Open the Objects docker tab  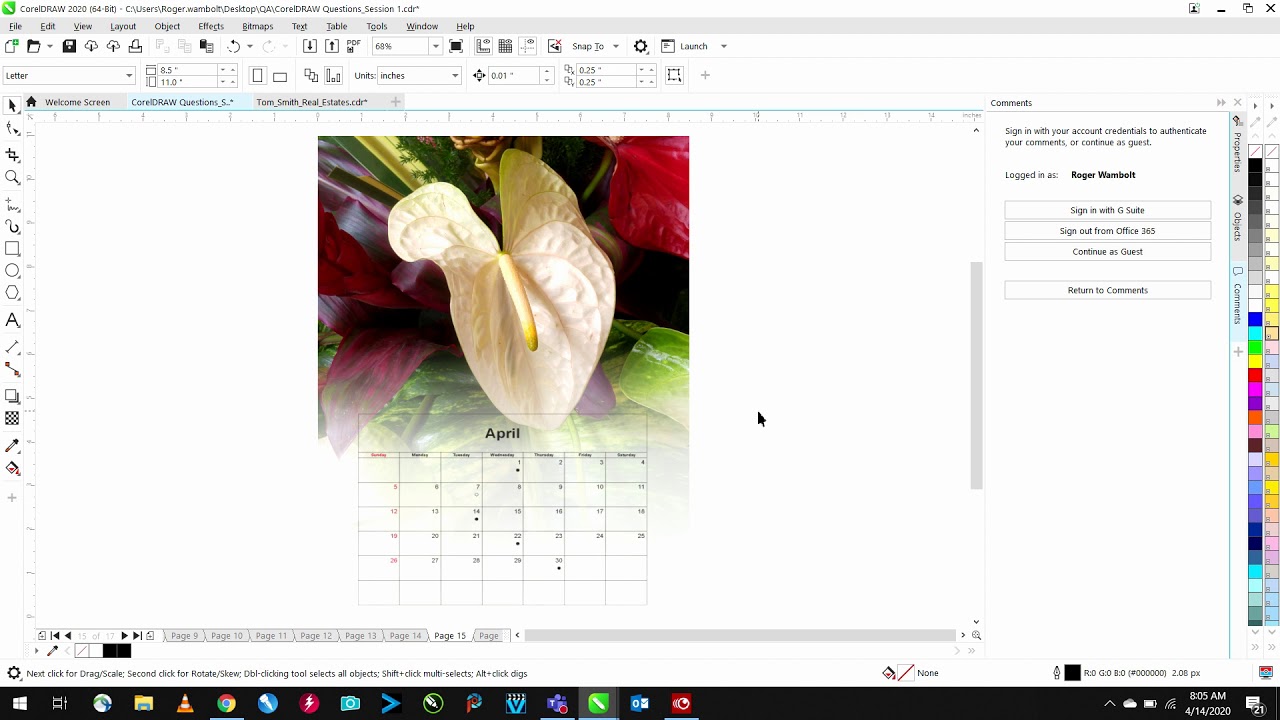[1238, 219]
